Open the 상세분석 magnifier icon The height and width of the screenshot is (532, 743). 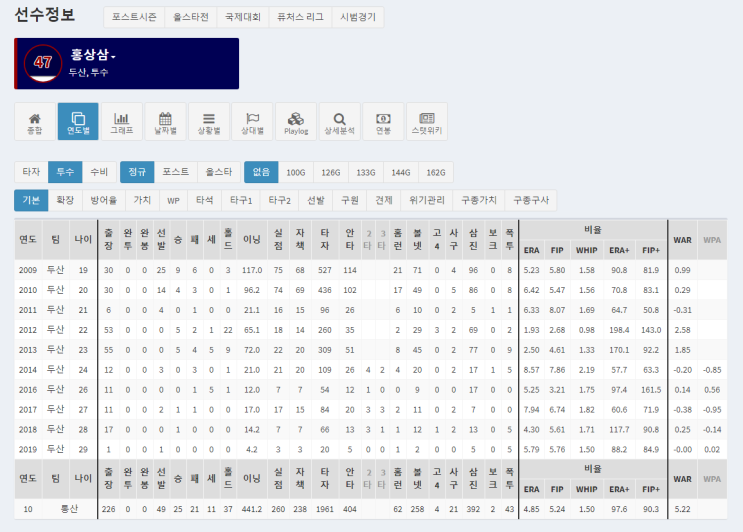point(340,122)
